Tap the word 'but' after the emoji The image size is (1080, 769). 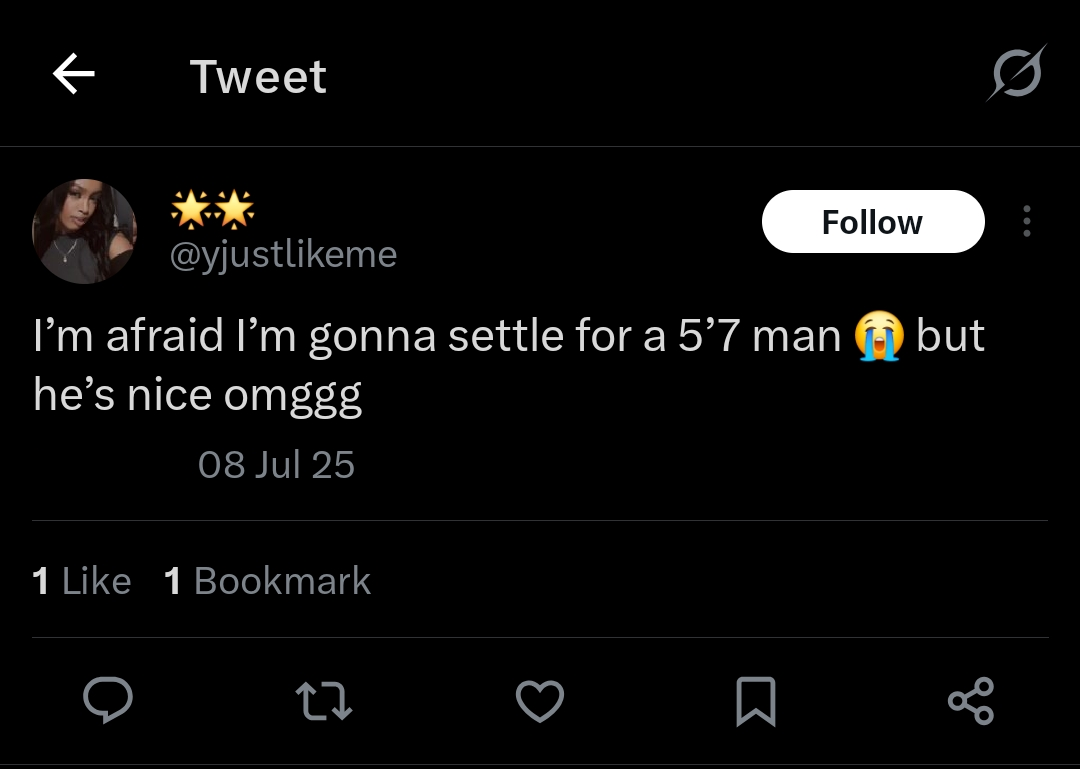pos(951,336)
